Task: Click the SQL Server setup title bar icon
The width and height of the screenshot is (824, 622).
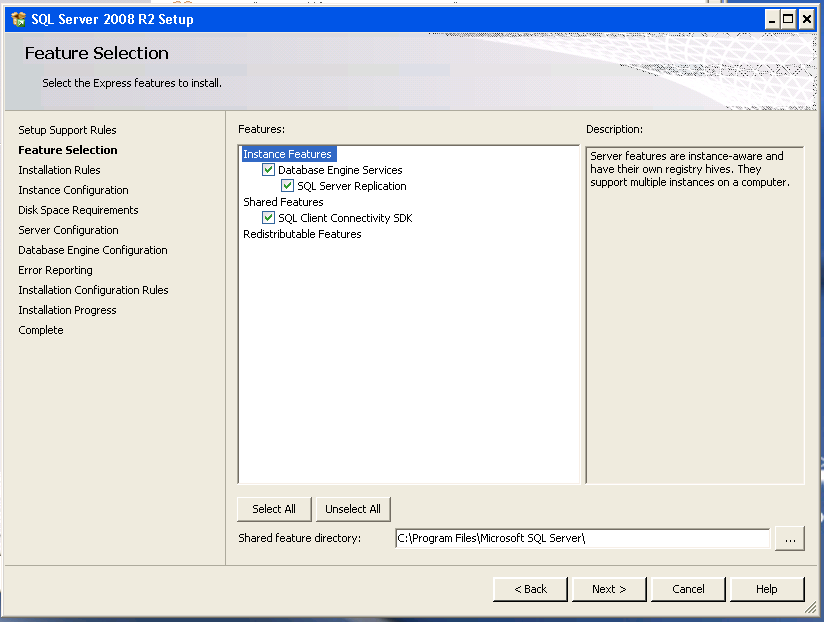Action: point(18,19)
